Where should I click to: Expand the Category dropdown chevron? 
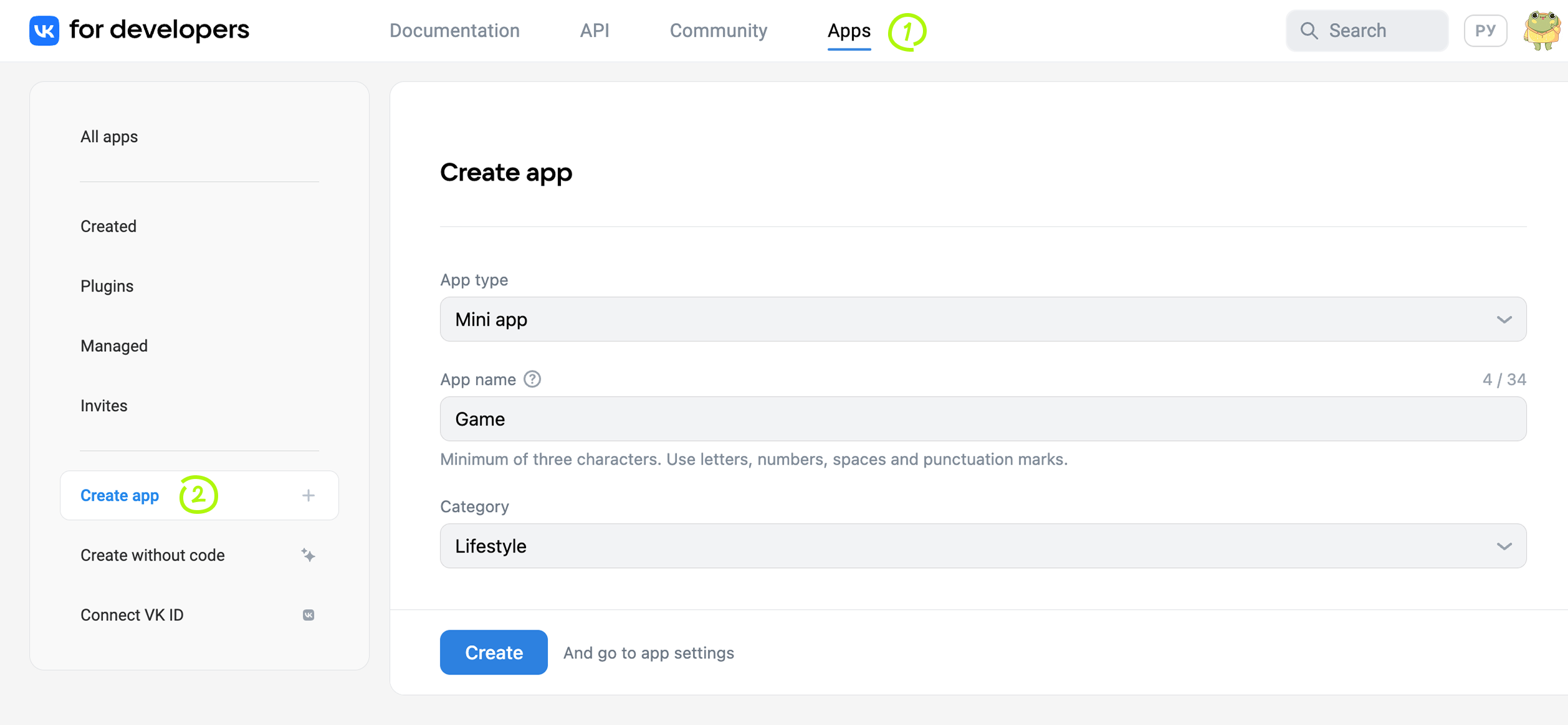coord(1504,546)
